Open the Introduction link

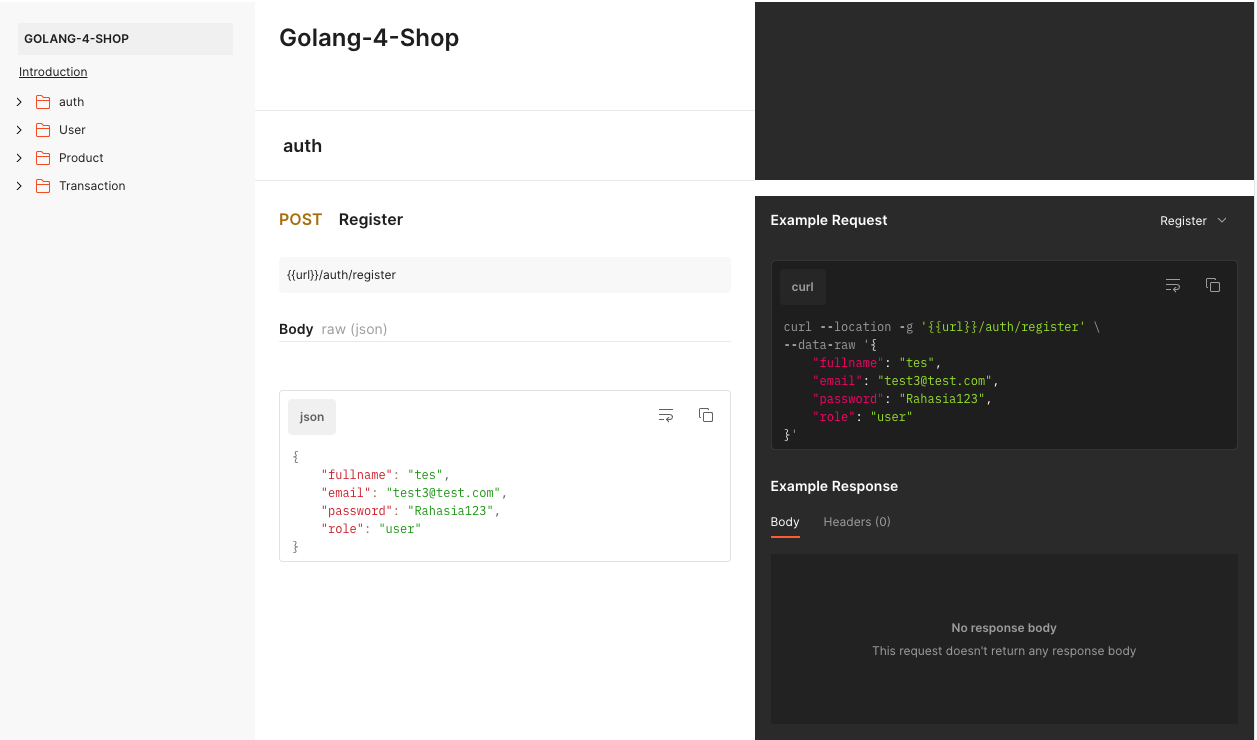pos(53,72)
